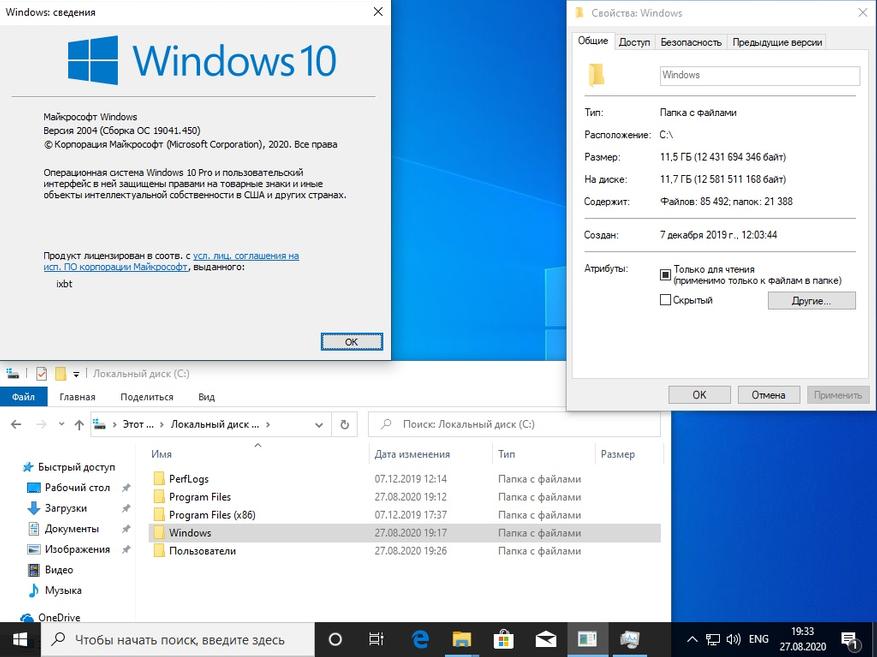Open the Файл menu in Explorer
Viewport: 877px width, 657px height.
(x=23, y=396)
